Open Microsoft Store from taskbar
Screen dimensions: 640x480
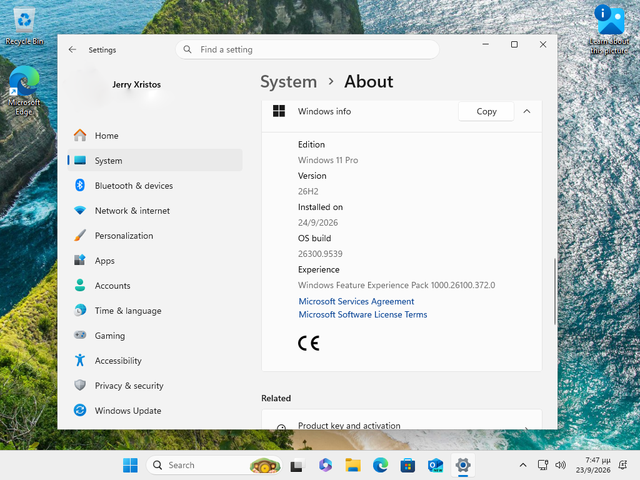click(x=408, y=465)
